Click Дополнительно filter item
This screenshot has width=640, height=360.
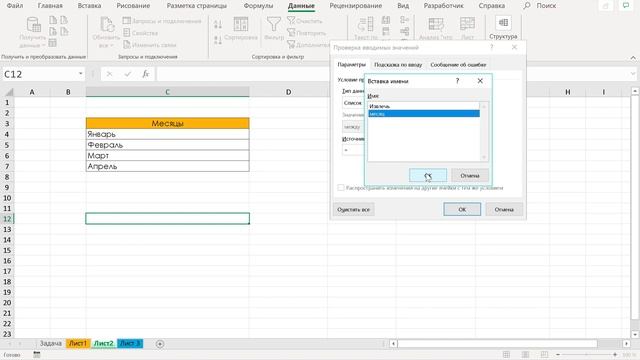point(309,44)
